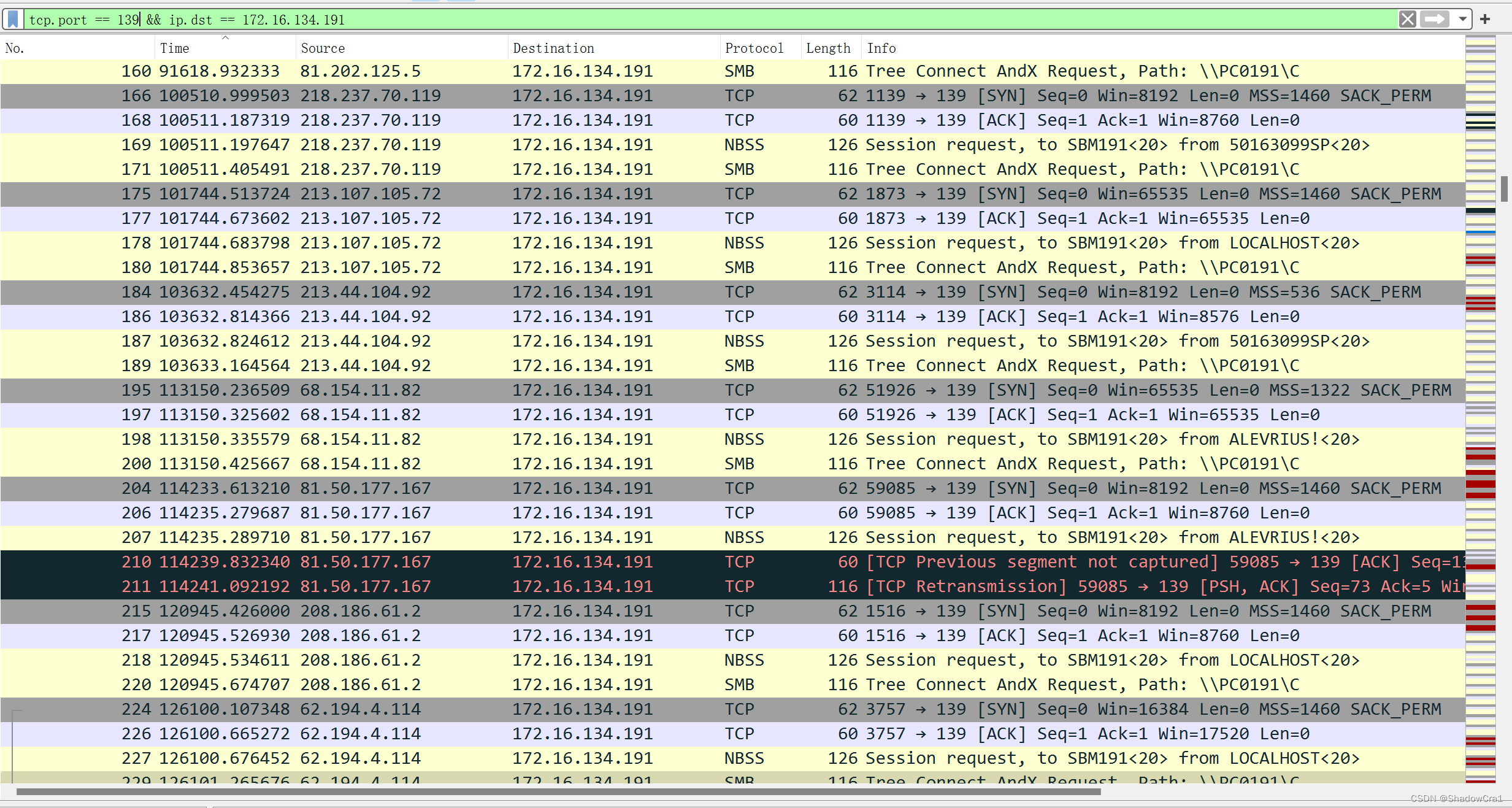Screen dimensions: 1512x808
Task: Select ACK packet number 206
Action: coord(732,513)
